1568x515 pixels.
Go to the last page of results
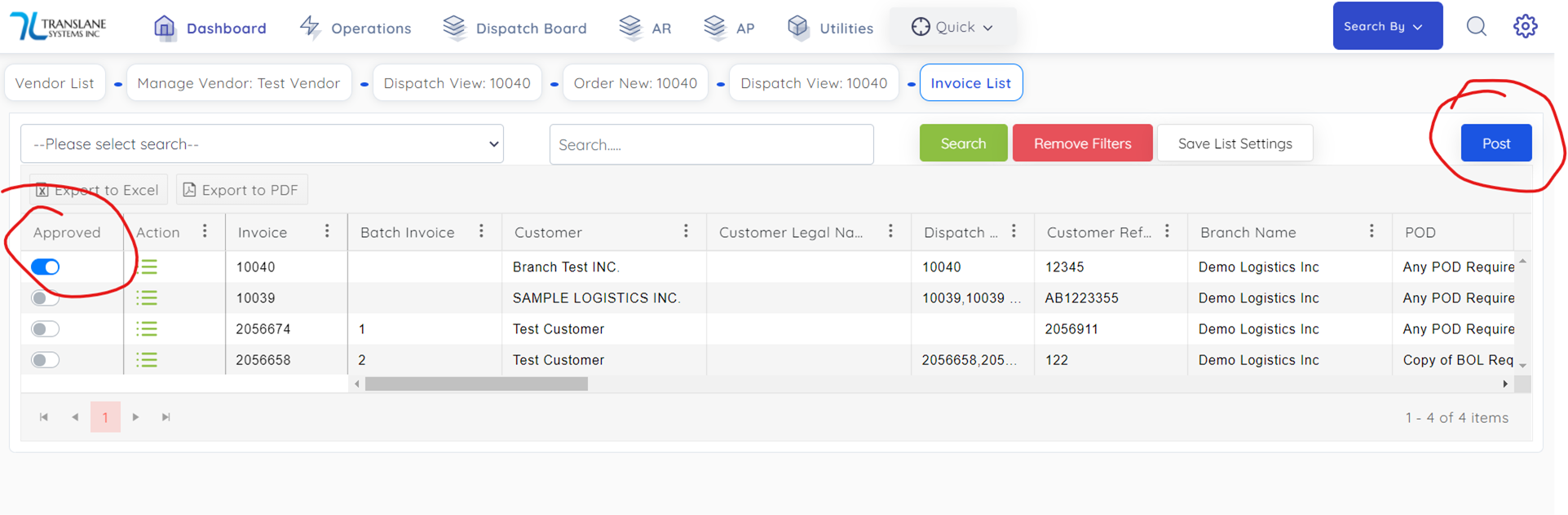click(166, 417)
